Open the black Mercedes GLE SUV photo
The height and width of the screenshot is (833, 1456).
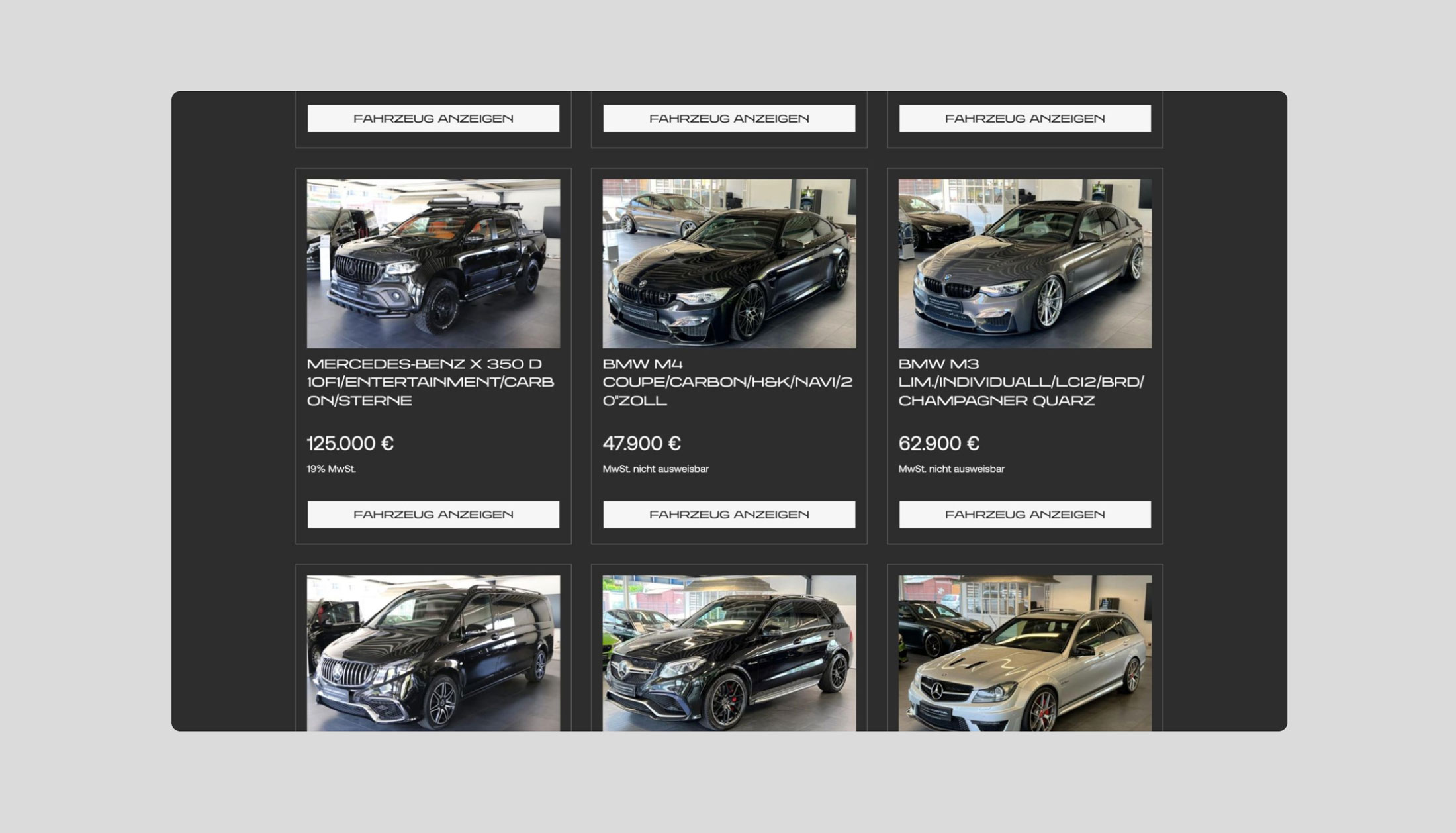pyautogui.click(x=729, y=653)
